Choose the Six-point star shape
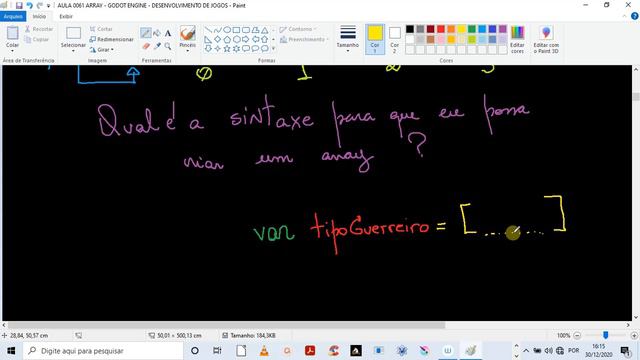 pyautogui.click(x=236, y=49)
